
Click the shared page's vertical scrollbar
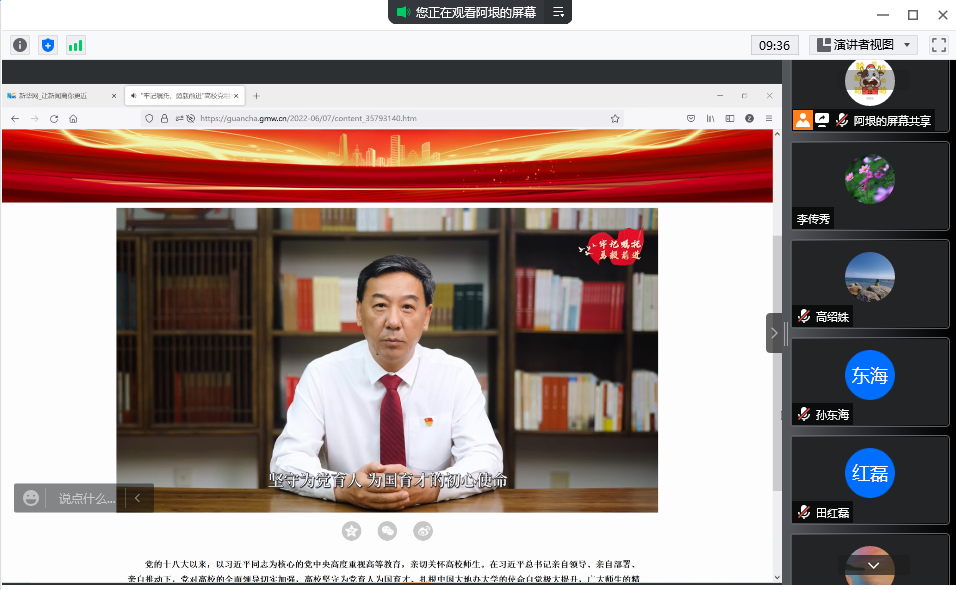(x=777, y=362)
